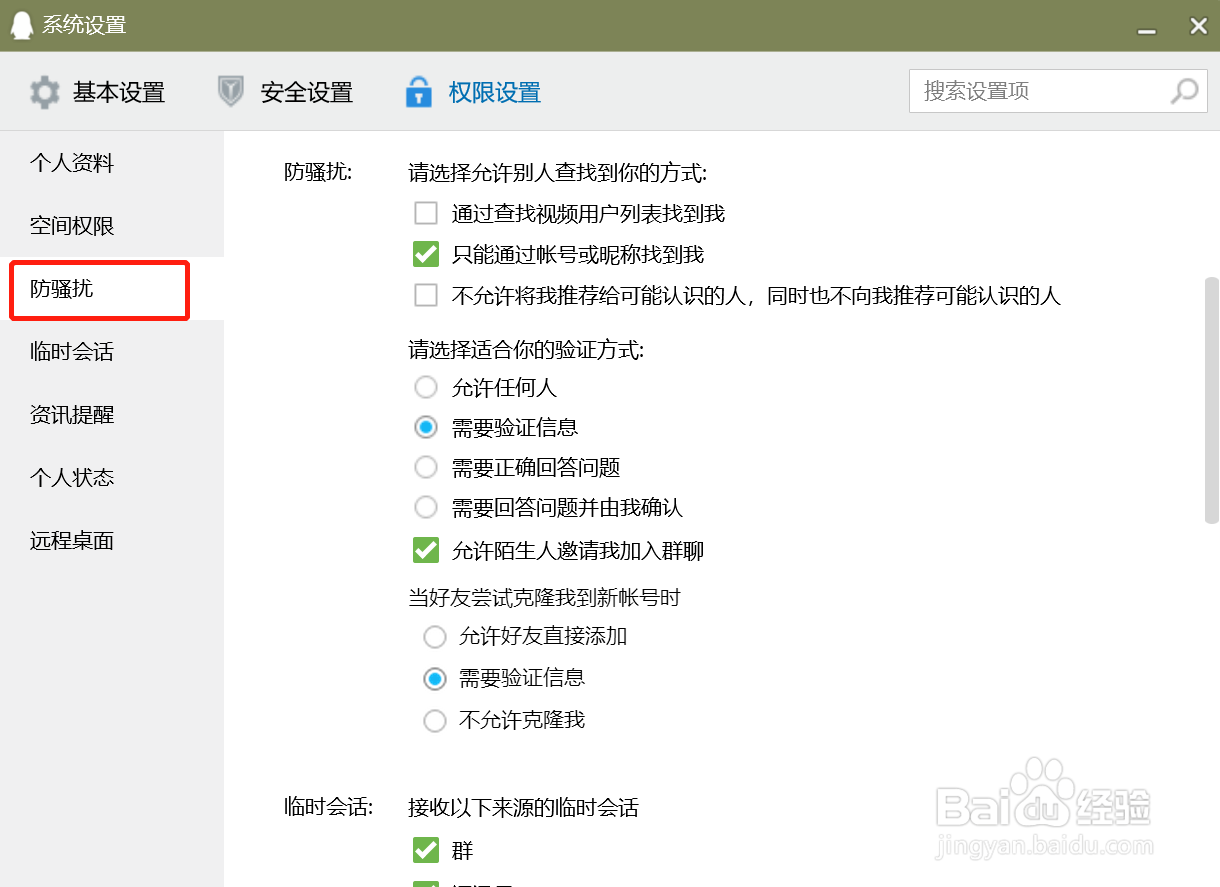This screenshot has width=1220, height=887.
Task: Click the magnifier icon in the search box
Action: [1184, 91]
